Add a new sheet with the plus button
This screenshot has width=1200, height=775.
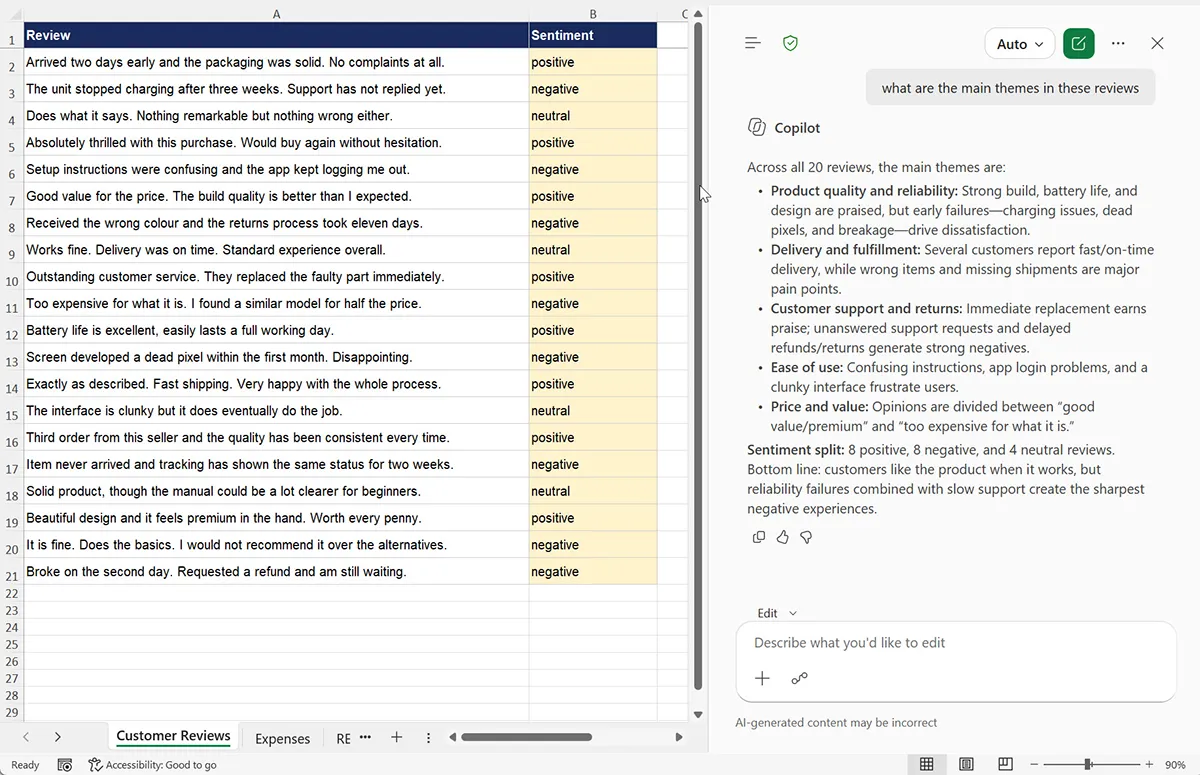pyautogui.click(x=396, y=737)
